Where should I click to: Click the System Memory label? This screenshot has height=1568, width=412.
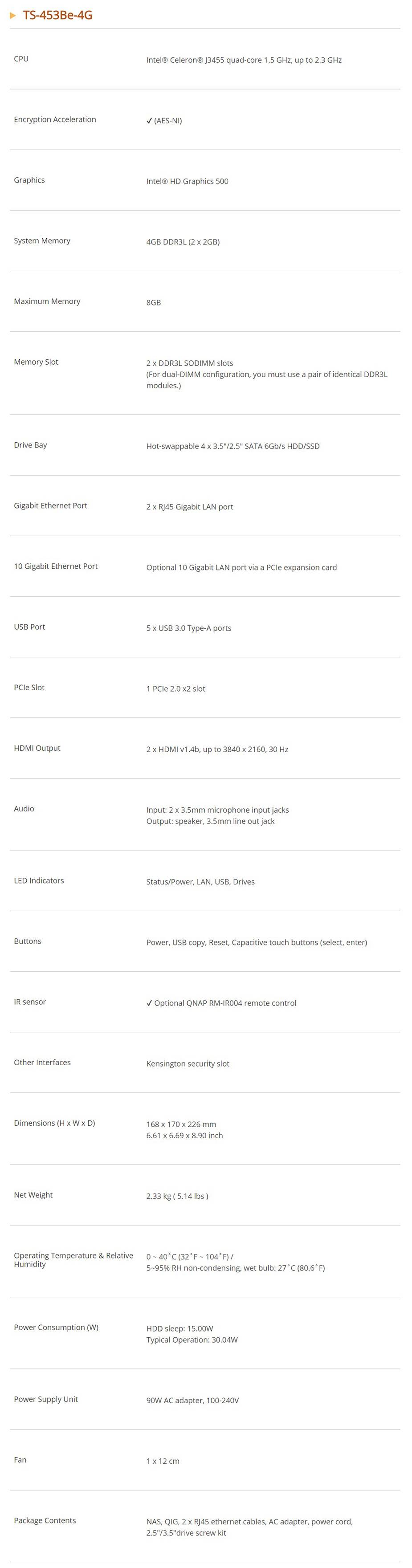[42, 241]
